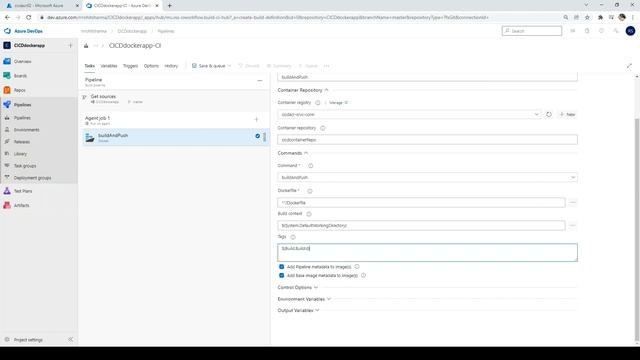Open the Container registry dropdown
The image size is (640, 360).
[410, 114]
